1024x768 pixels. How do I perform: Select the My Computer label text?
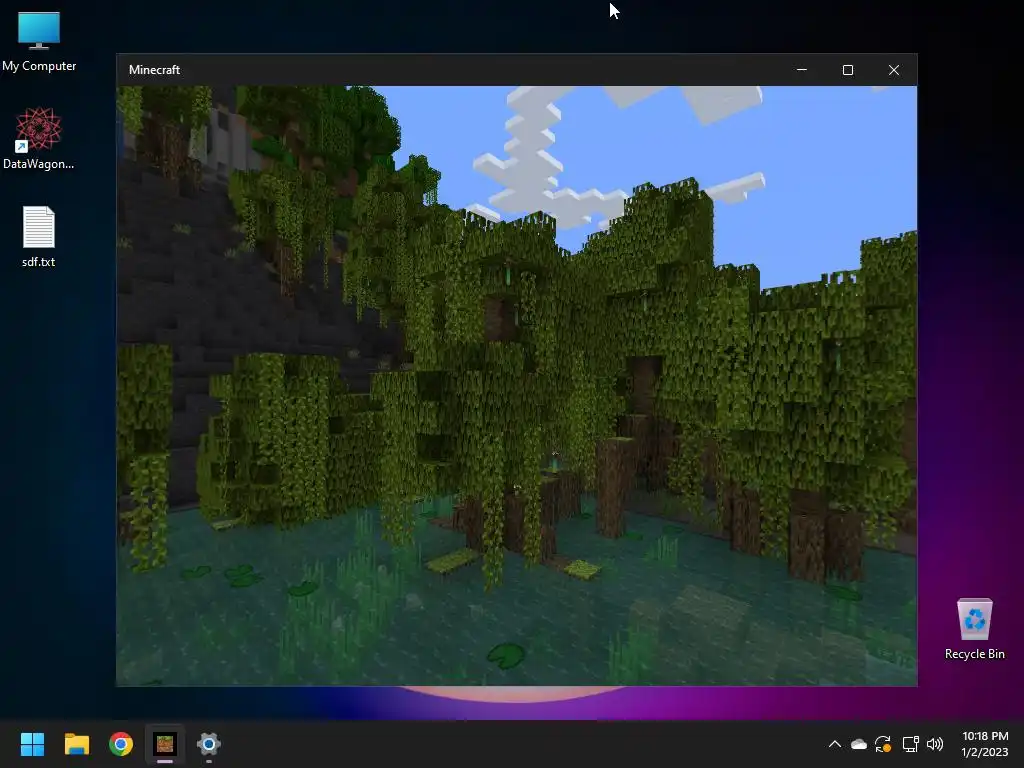(39, 66)
